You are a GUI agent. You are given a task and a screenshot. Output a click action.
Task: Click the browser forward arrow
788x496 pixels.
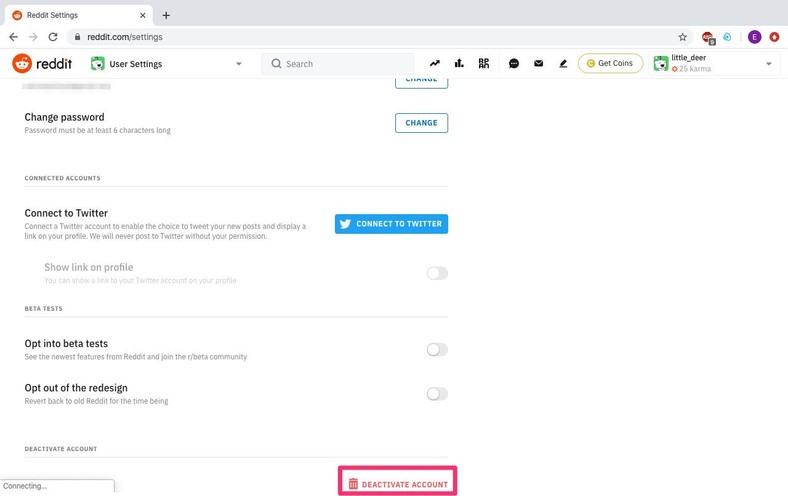tap(33, 37)
